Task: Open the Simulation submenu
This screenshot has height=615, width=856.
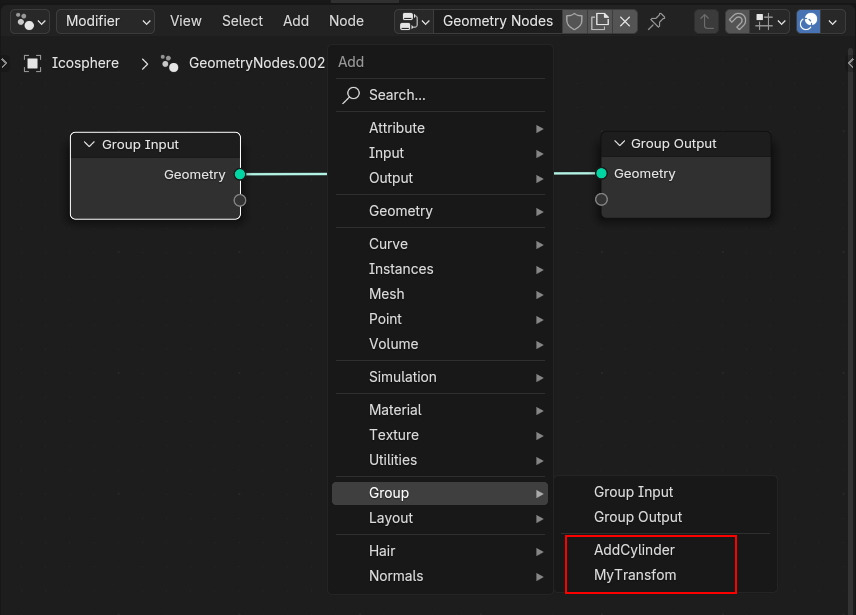Action: (440, 377)
